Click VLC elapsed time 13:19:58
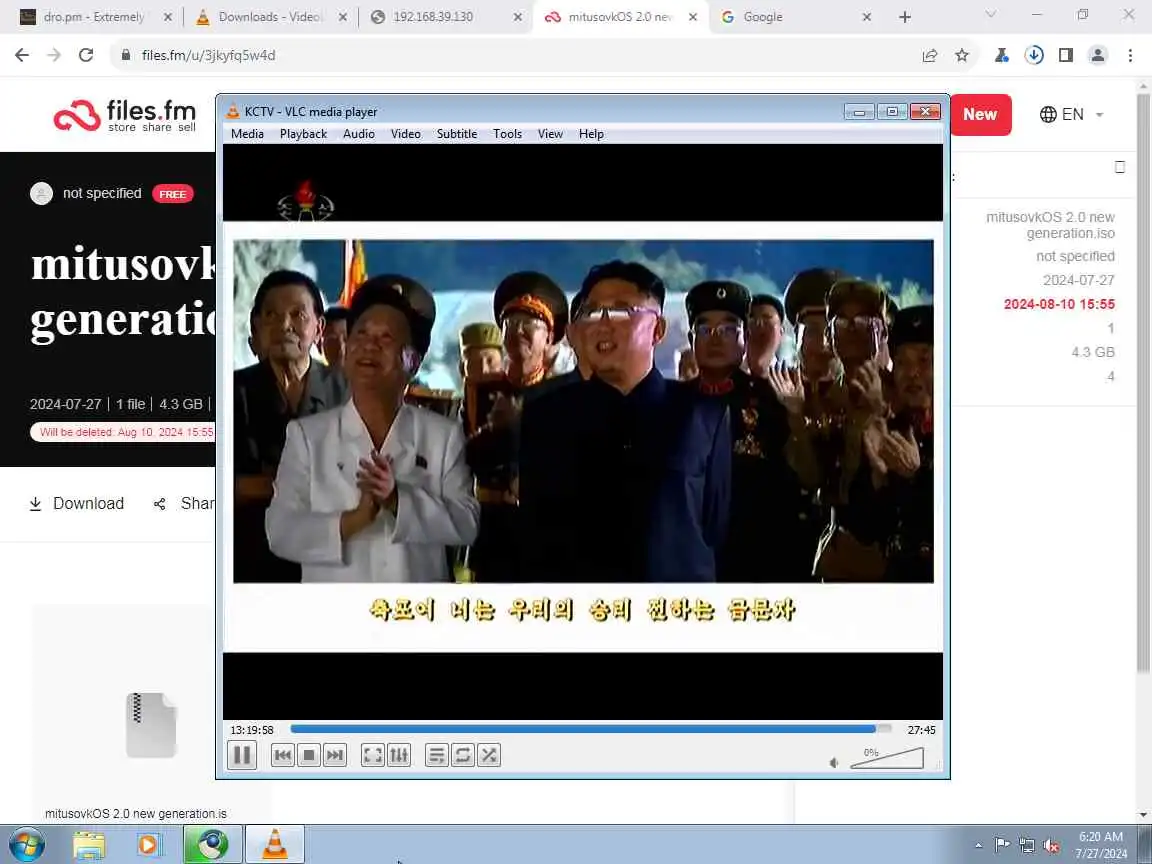1152x864 pixels. (x=252, y=730)
